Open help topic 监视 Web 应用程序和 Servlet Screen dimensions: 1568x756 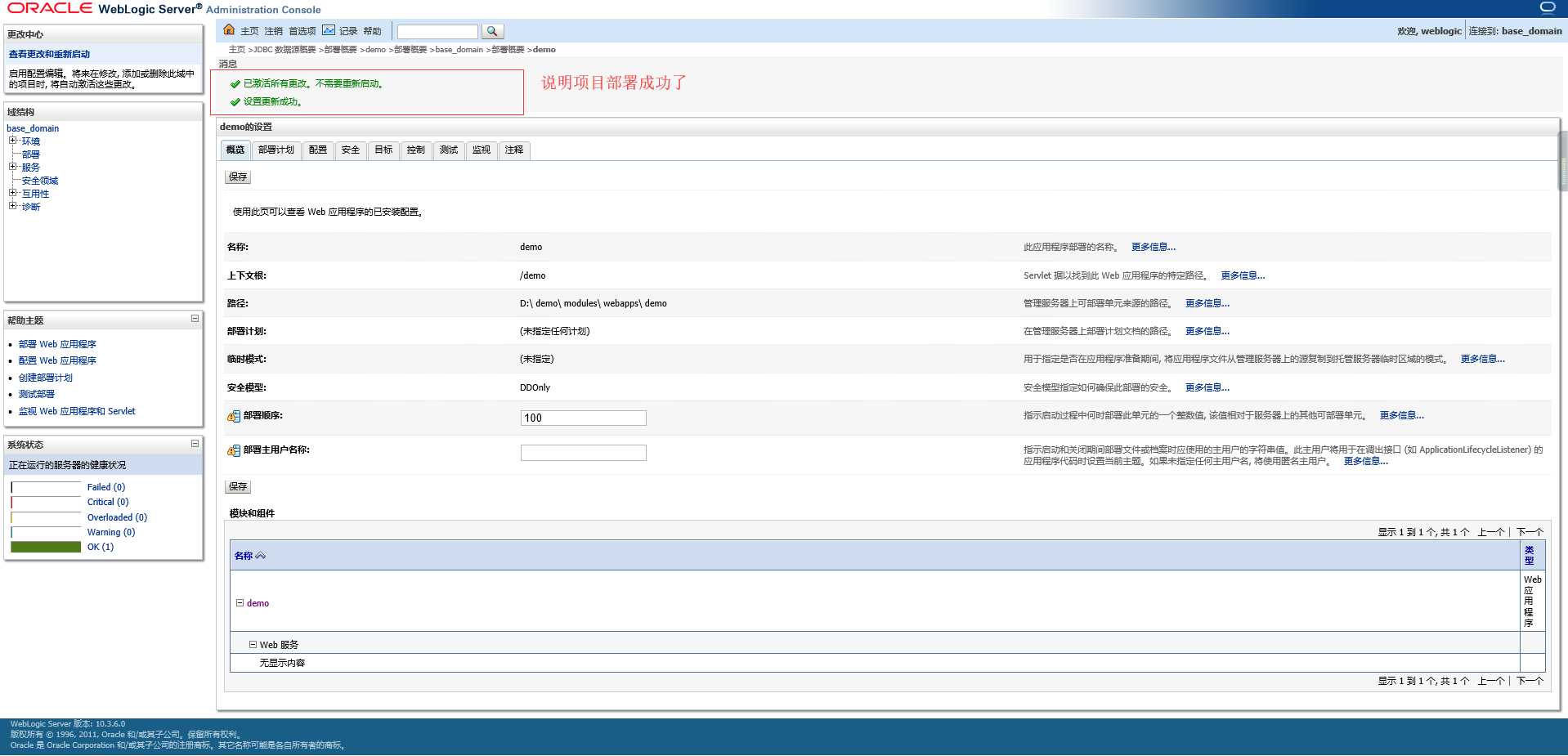click(x=77, y=411)
